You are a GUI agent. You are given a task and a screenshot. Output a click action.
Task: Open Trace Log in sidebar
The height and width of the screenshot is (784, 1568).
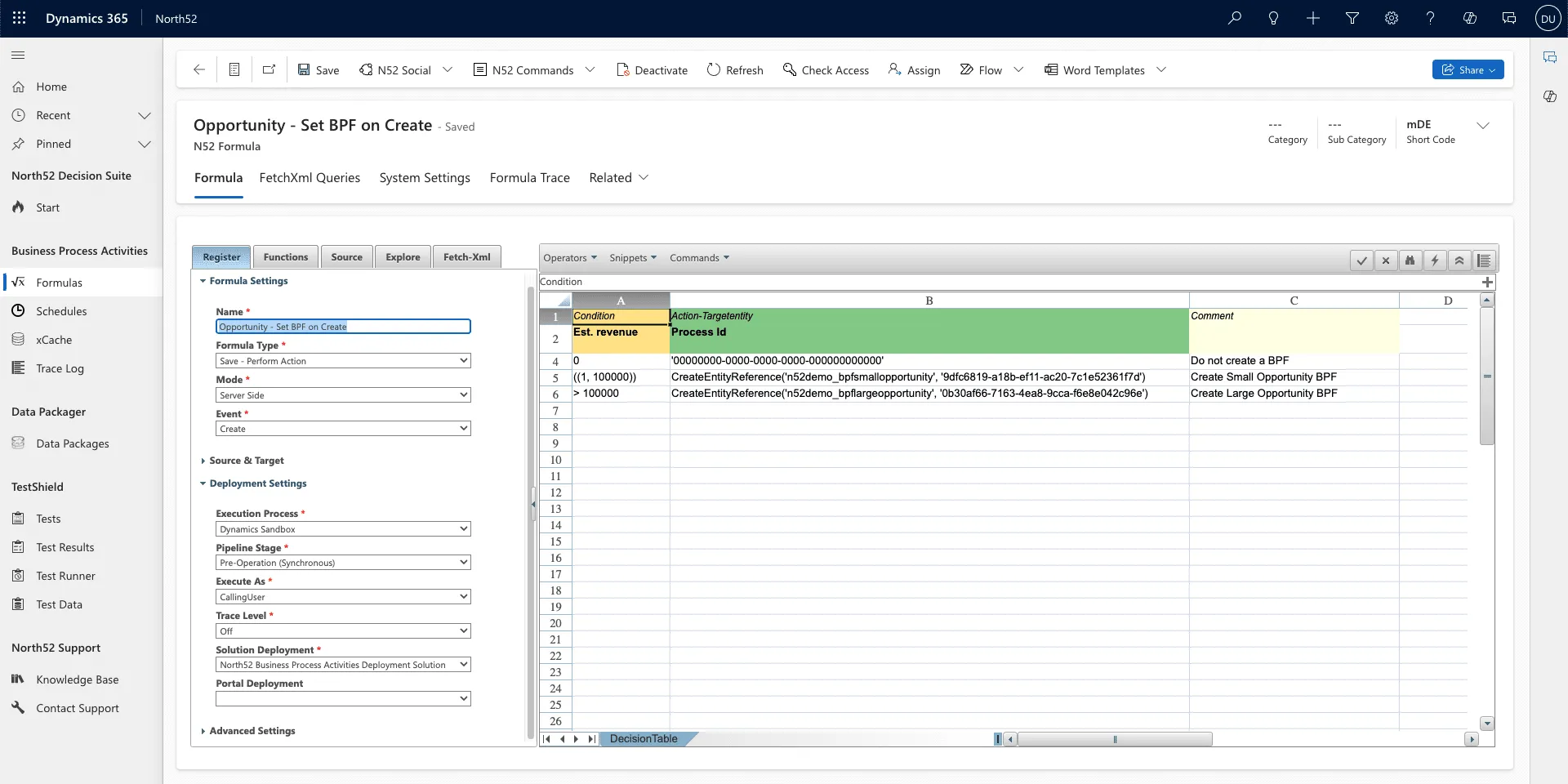tap(60, 368)
